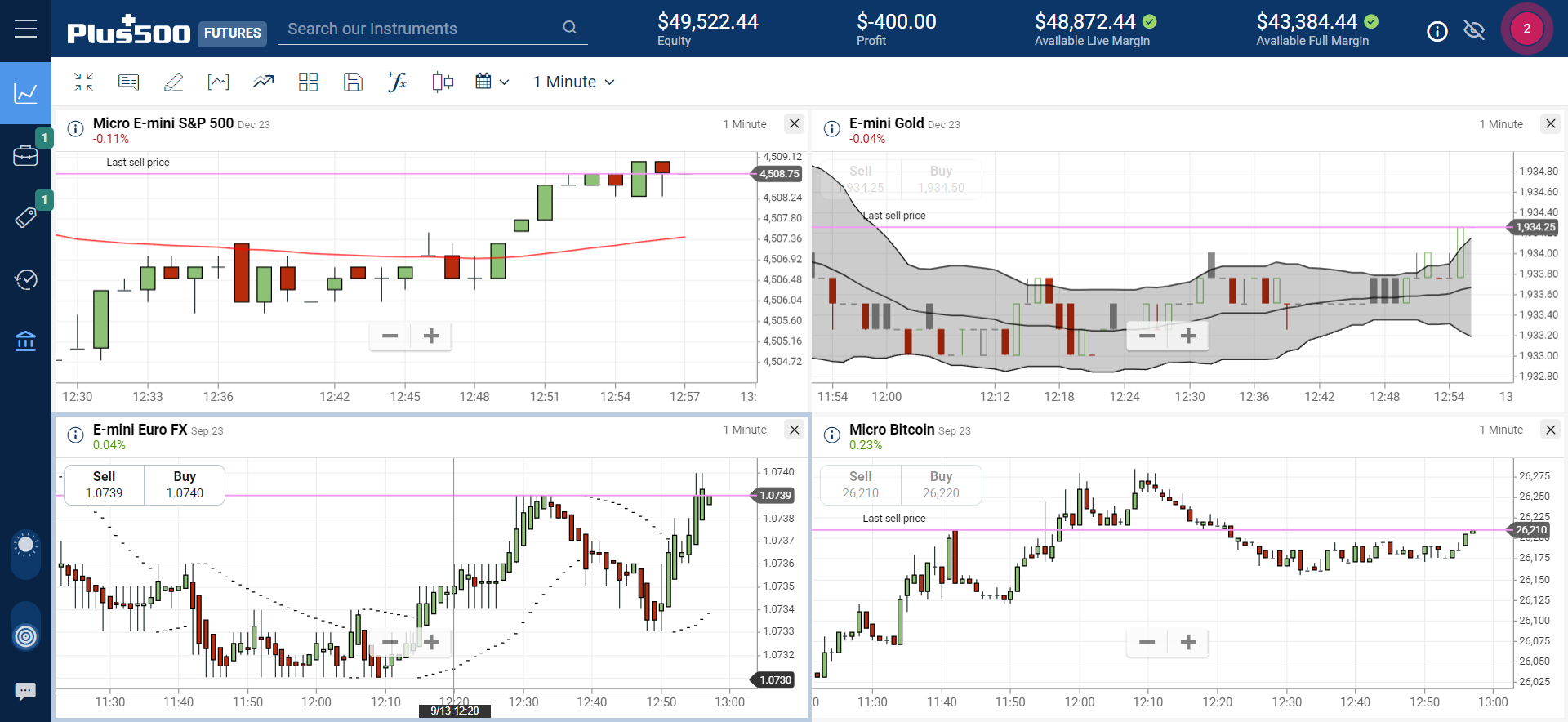Open the charts section in sidebar
The width and height of the screenshot is (1568, 722).
coord(25,93)
